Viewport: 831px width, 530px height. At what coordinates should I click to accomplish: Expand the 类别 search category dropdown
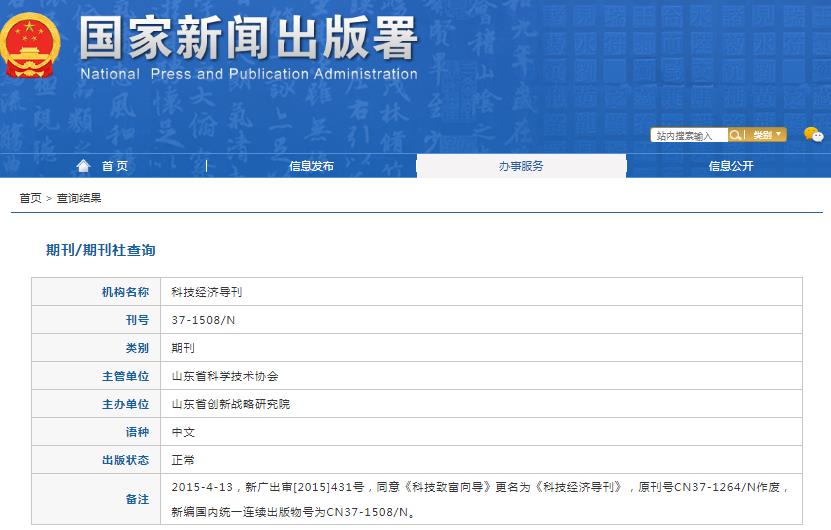pyautogui.click(x=767, y=135)
